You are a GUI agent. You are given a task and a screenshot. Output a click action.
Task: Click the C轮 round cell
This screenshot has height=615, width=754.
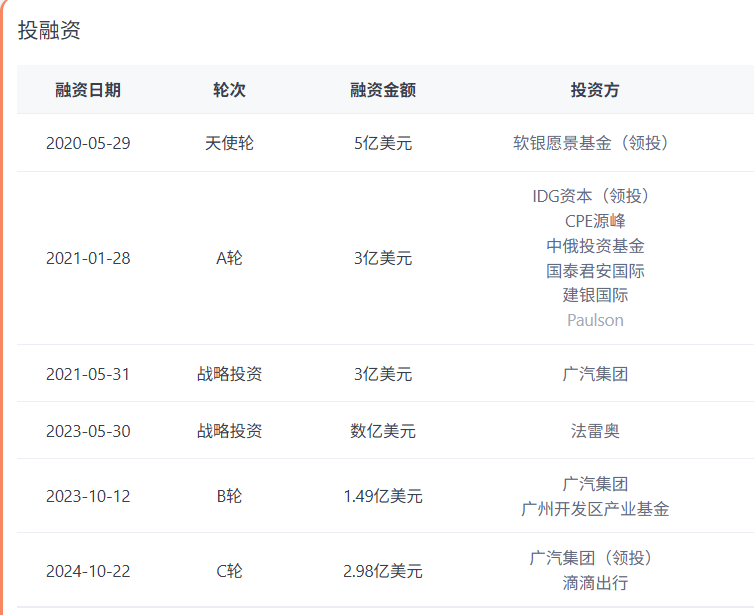pyautogui.click(x=229, y=571)
